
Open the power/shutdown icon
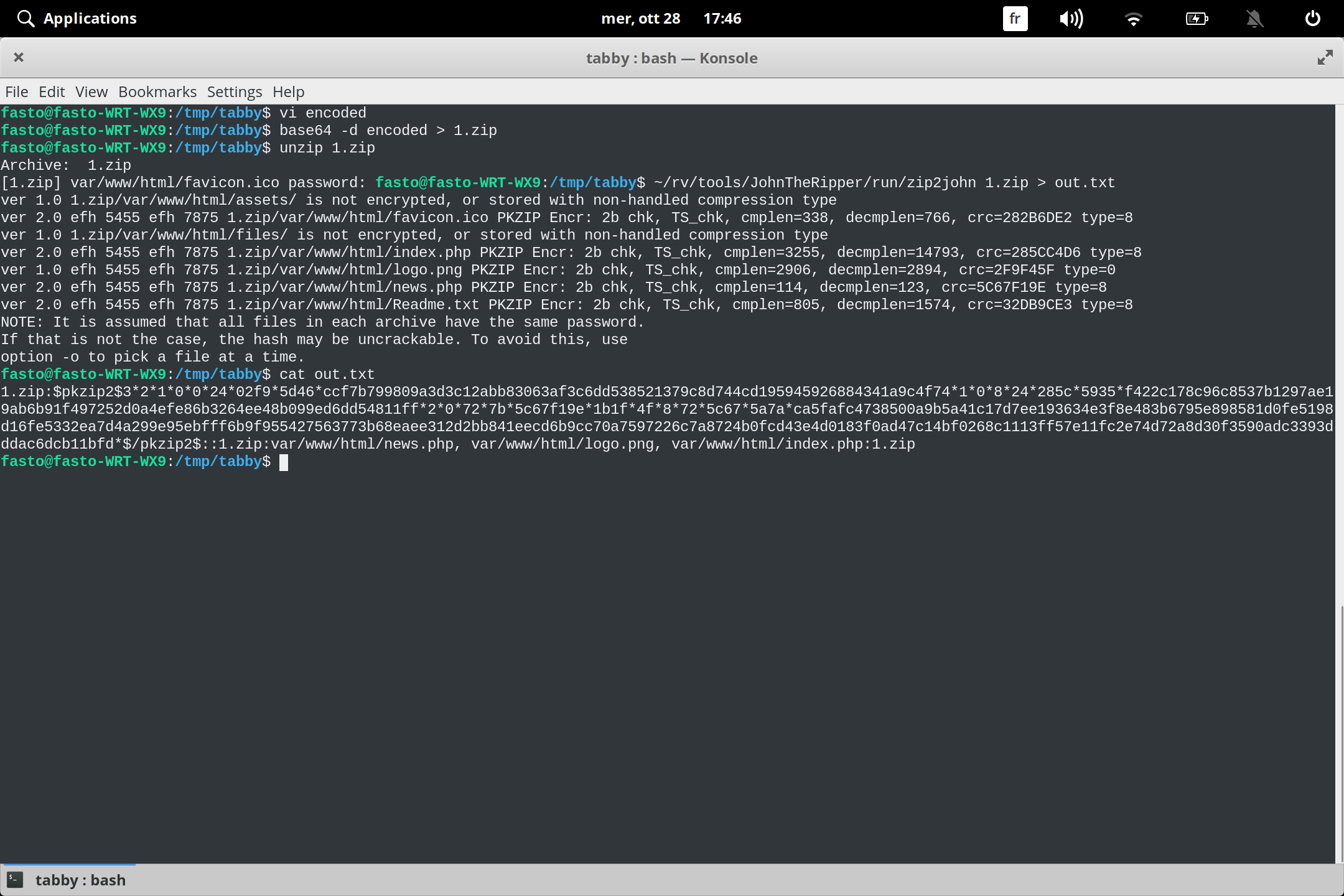pos(1313,18)
